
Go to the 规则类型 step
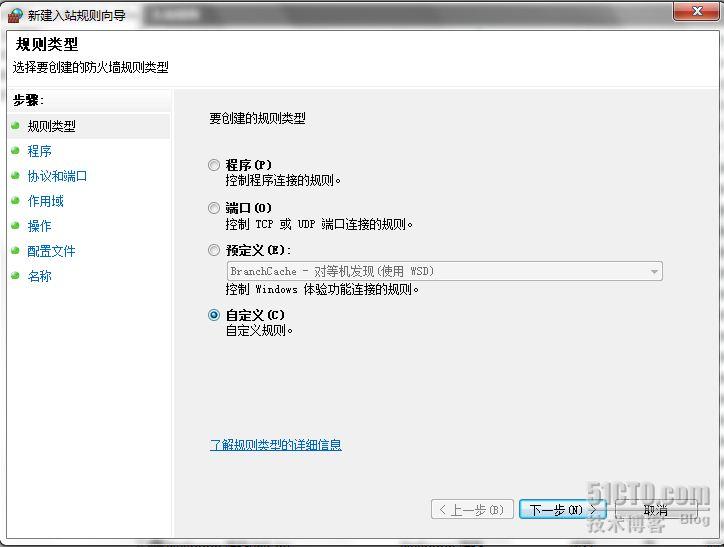coord(51,126)
